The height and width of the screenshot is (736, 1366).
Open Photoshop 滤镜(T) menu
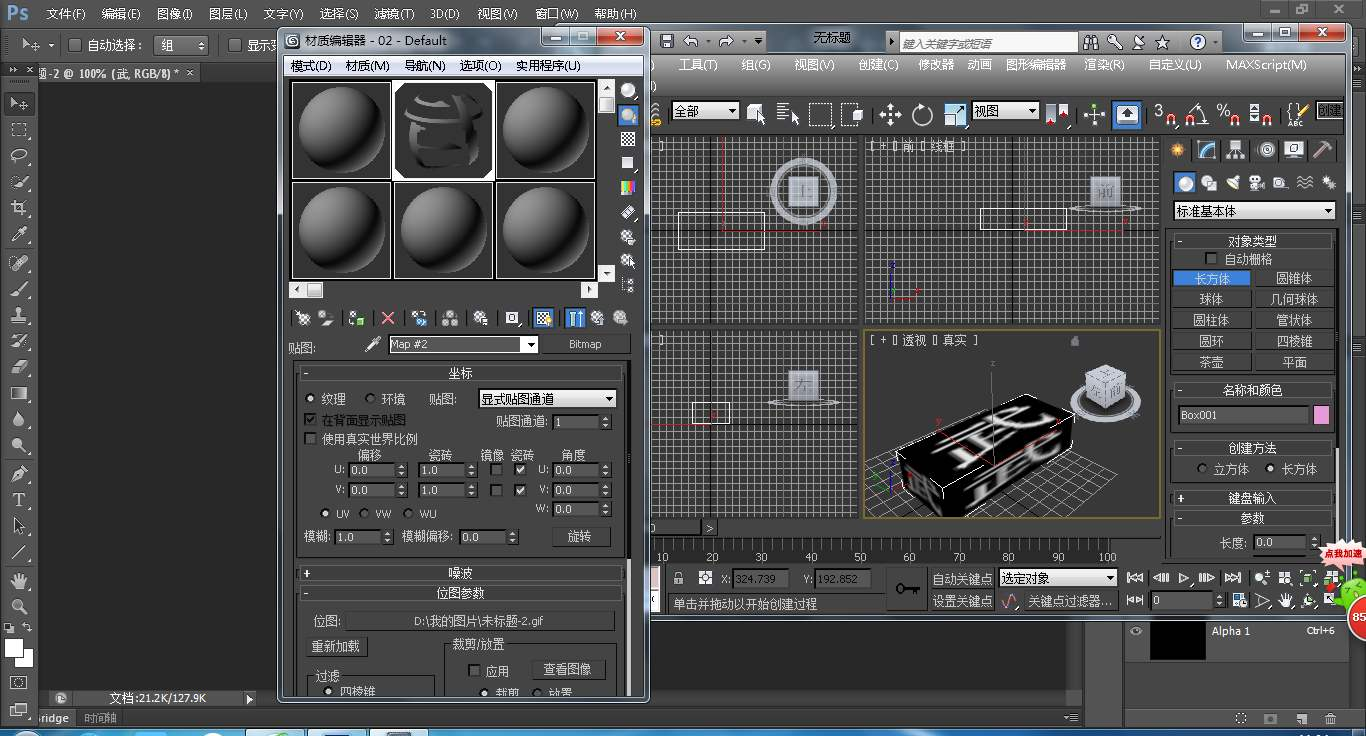(x=394, y=14)
